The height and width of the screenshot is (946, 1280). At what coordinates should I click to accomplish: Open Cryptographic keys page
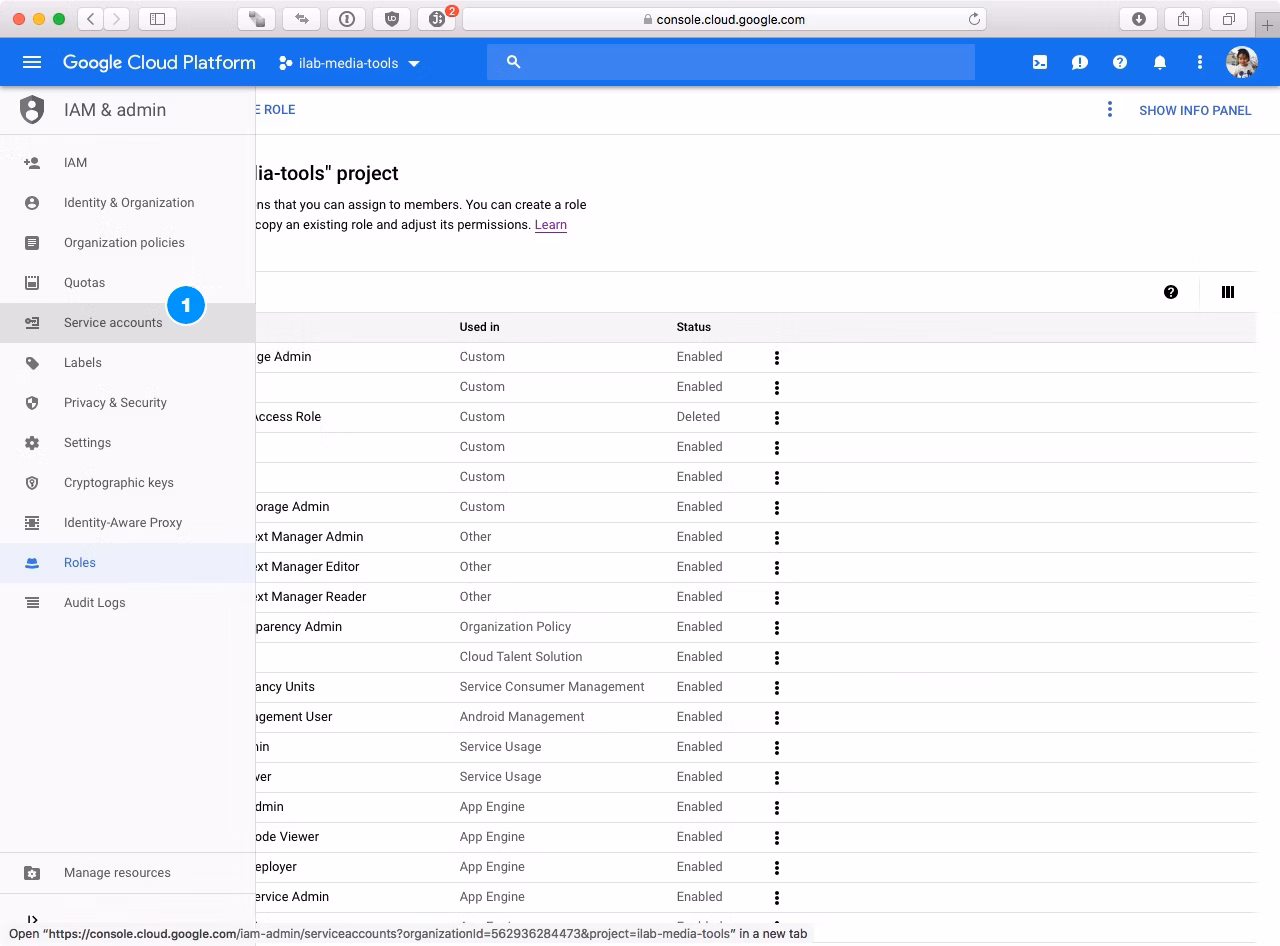coord(128,482)
